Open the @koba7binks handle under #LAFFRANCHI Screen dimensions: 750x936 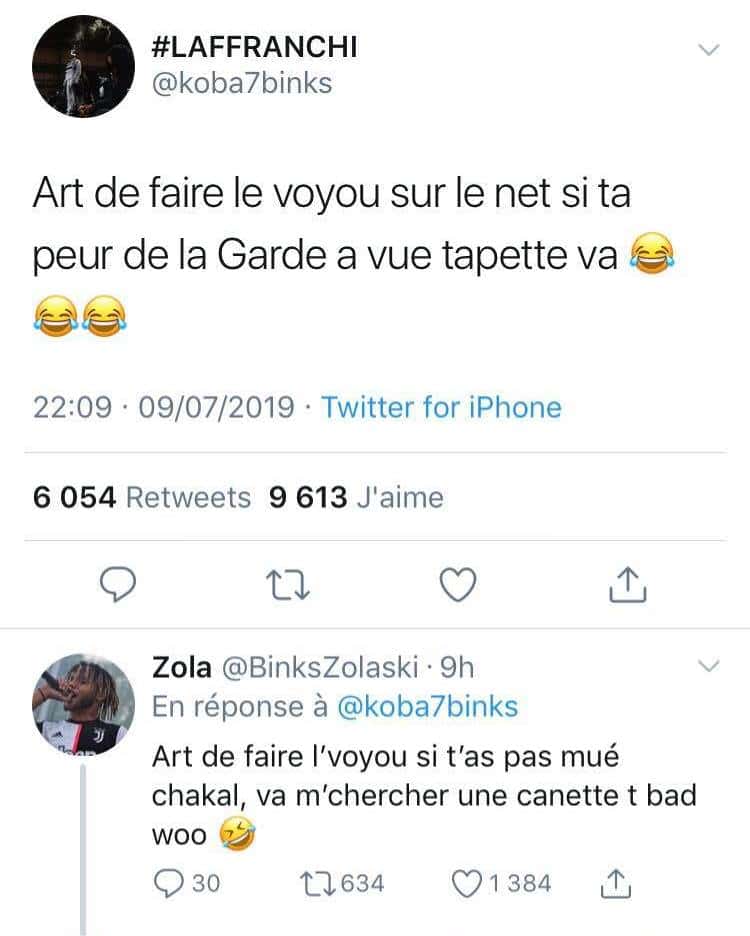[x=242, y=83]
